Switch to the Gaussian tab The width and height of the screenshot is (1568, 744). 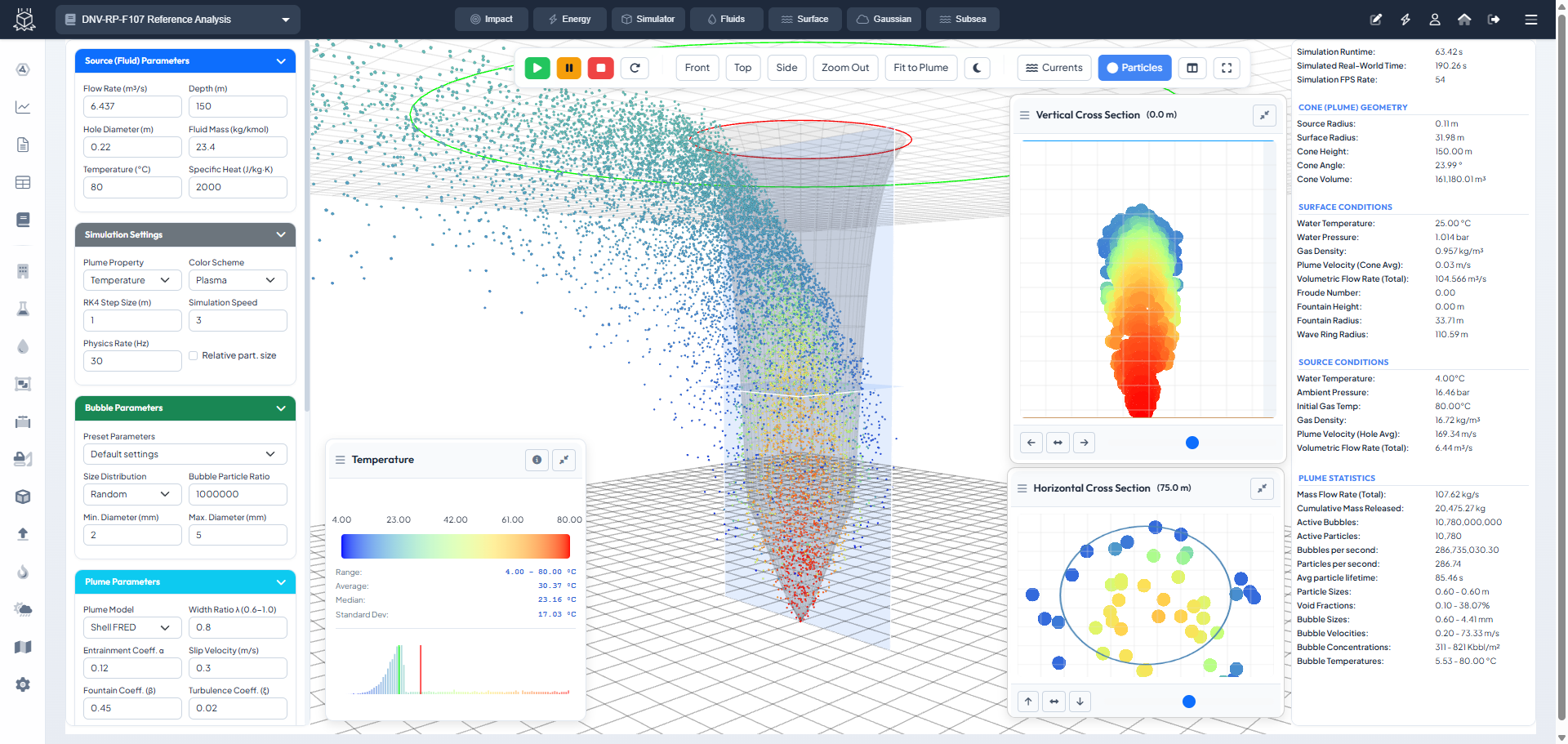pos(884,19)
